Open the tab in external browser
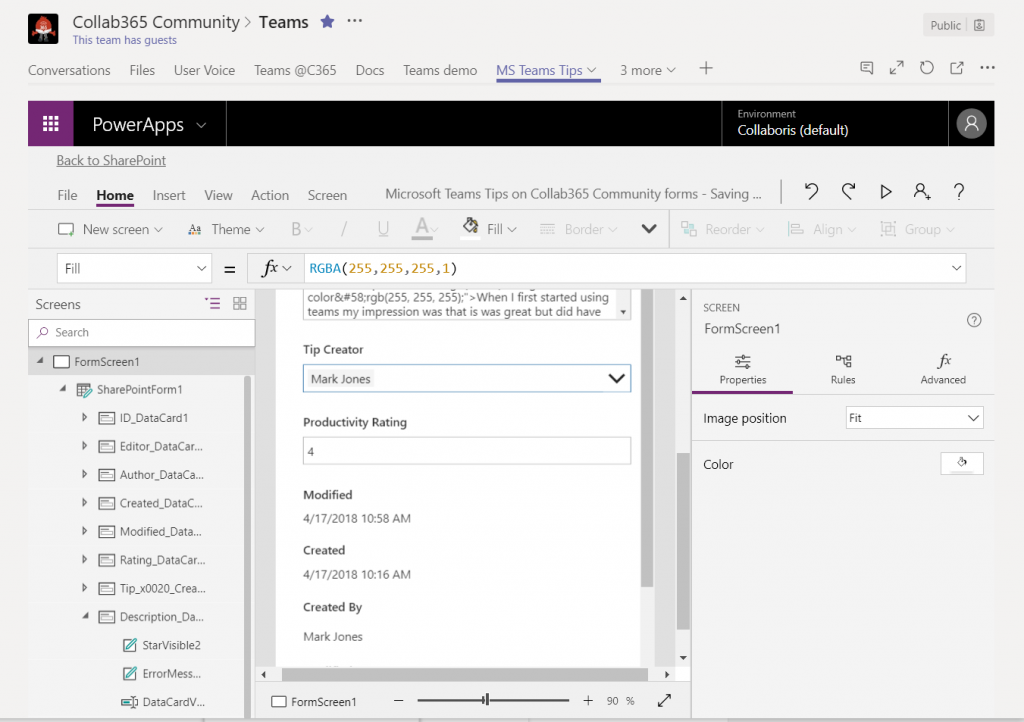The image size is (1024, 722). [957, 68]
